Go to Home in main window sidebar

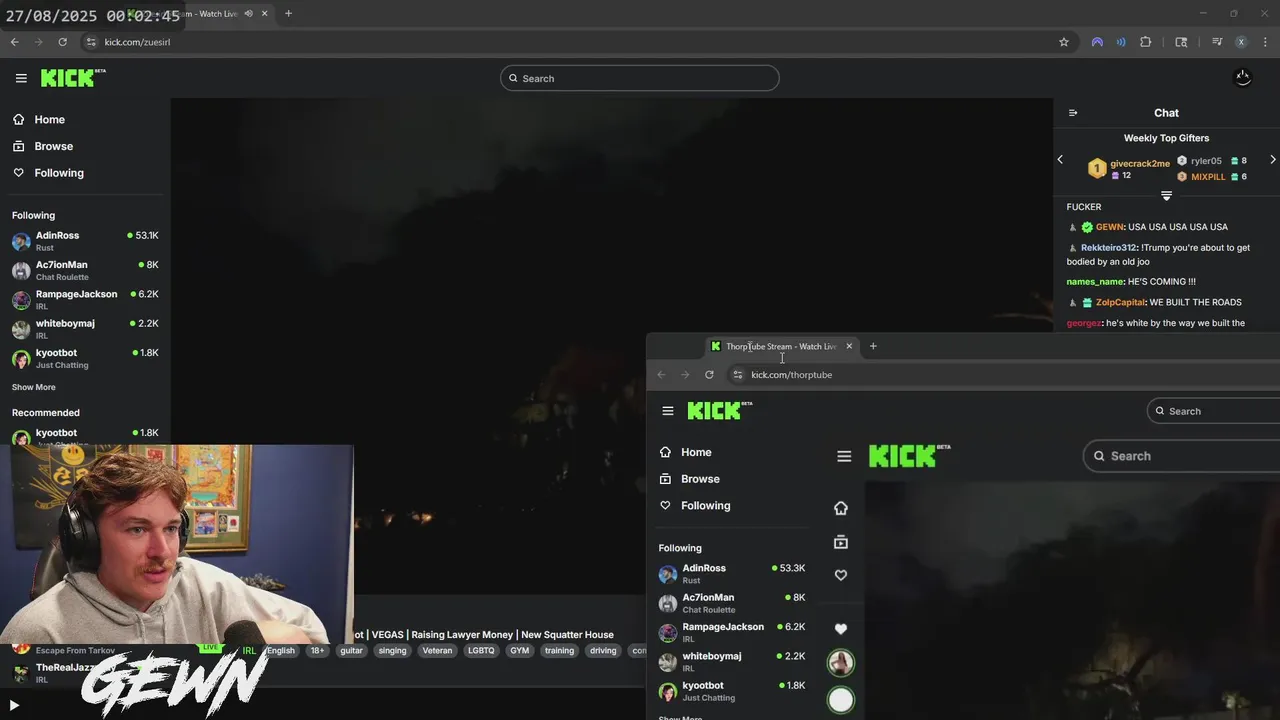[x=39, y=119]
